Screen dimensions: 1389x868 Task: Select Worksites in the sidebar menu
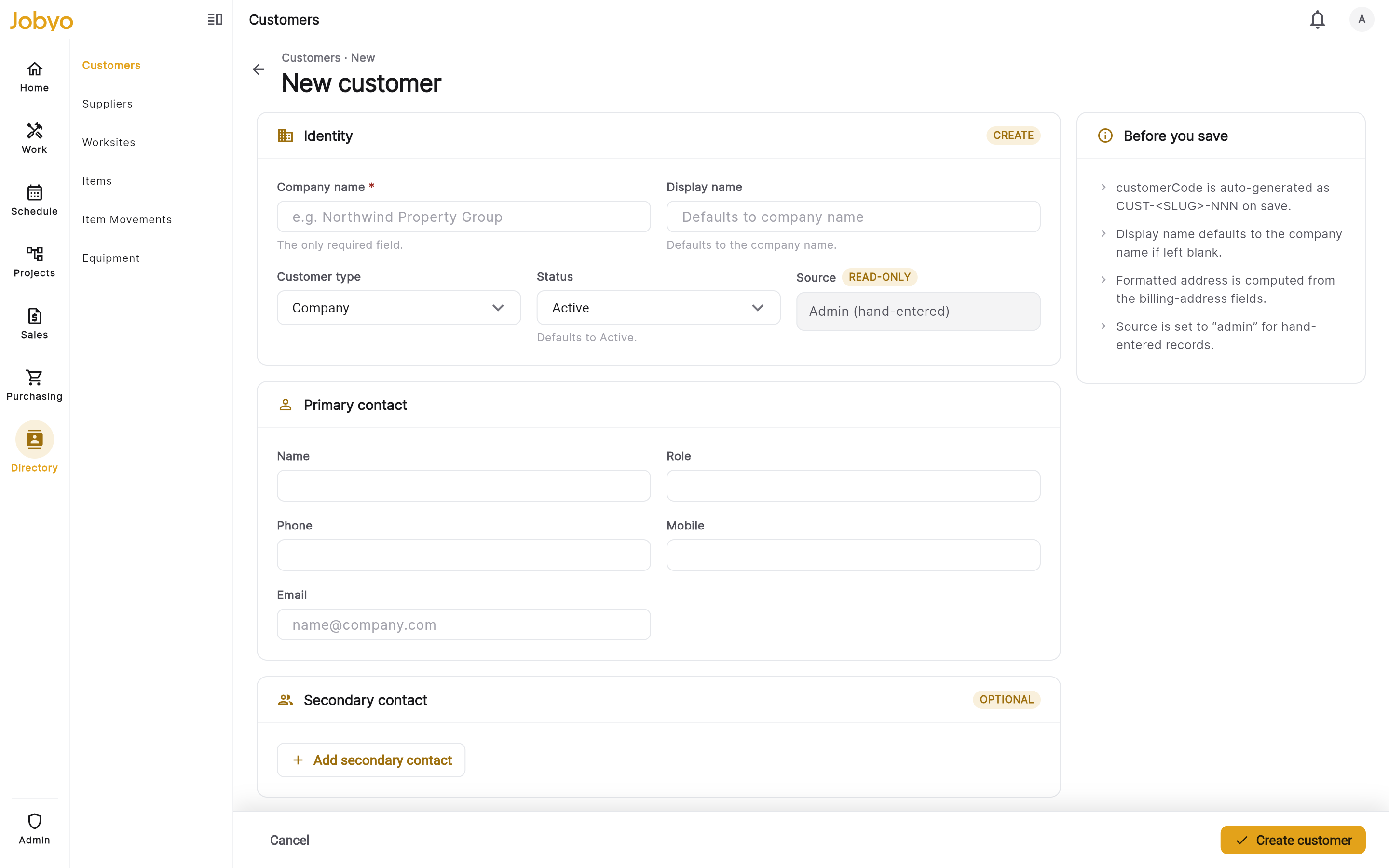[x=109, y=142]
